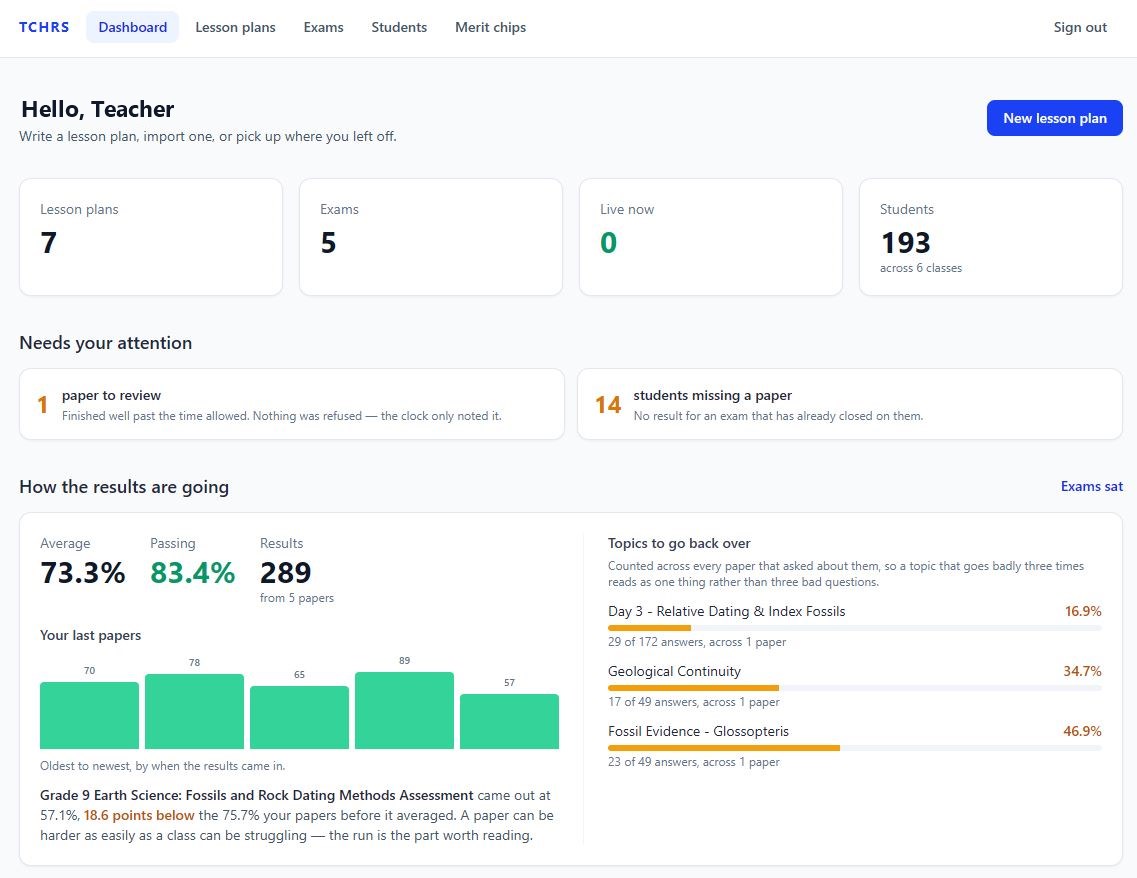The width and height of the screenshot is (1137, 878).
Task: Click the Geological Continuity topic
Action: click(x=674, y=671)
